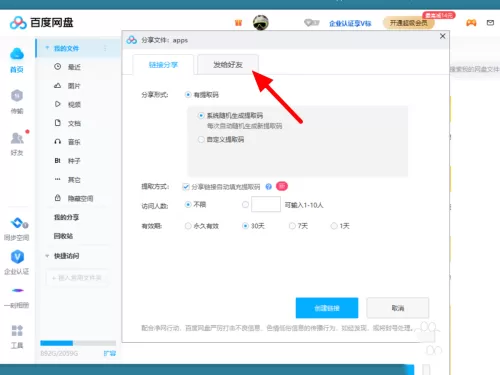Open the user avatar picture
The height and width of the screenshot is (375, 500).
coord(260,23)
